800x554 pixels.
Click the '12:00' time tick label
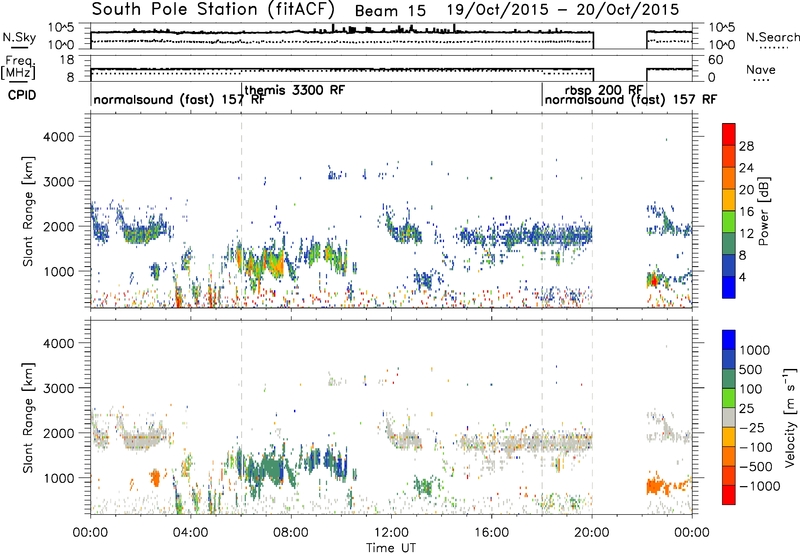[x=391, y=533]
